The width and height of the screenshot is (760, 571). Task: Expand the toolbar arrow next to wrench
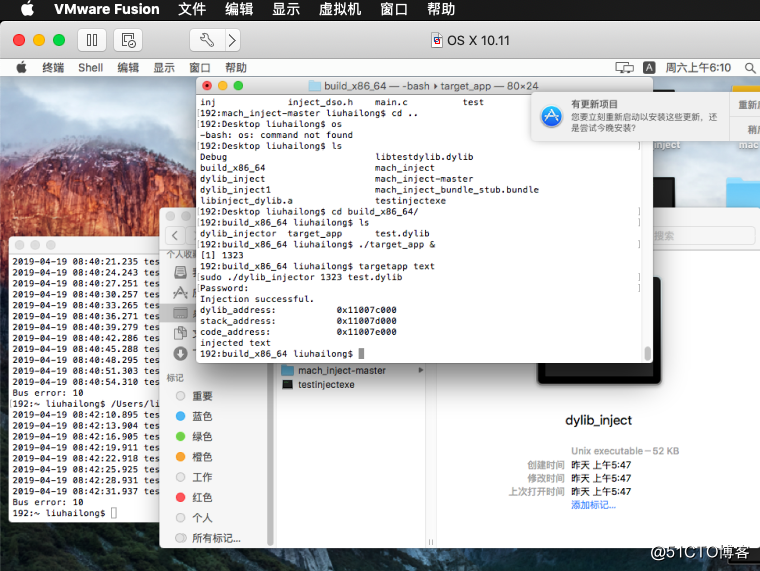coord(233,40)
